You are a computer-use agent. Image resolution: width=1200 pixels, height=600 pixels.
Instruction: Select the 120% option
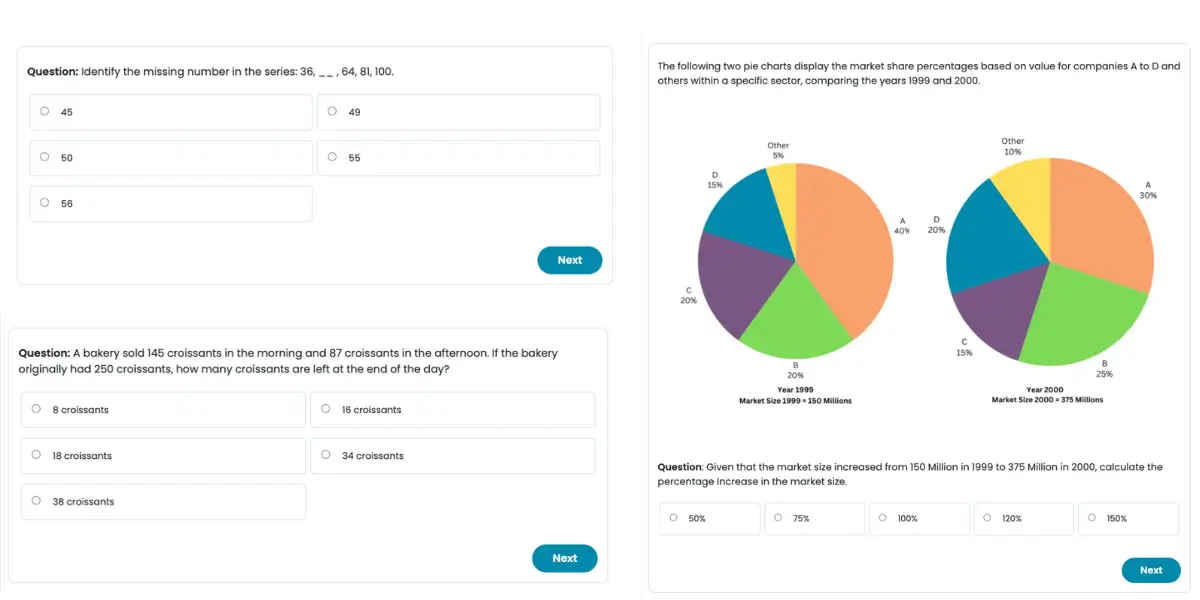click(987, 518)
